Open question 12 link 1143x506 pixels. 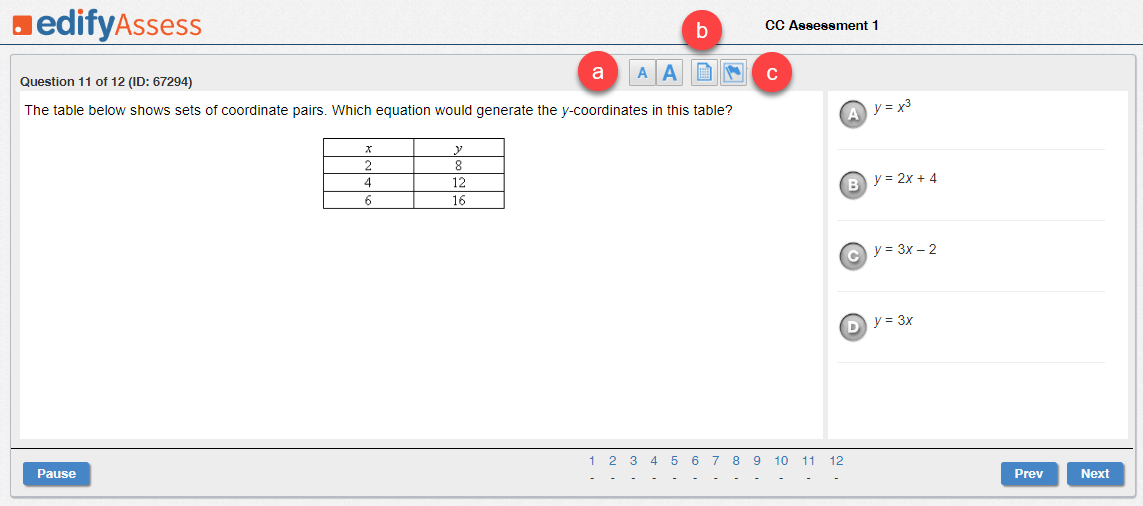click(x=836, y=461)
